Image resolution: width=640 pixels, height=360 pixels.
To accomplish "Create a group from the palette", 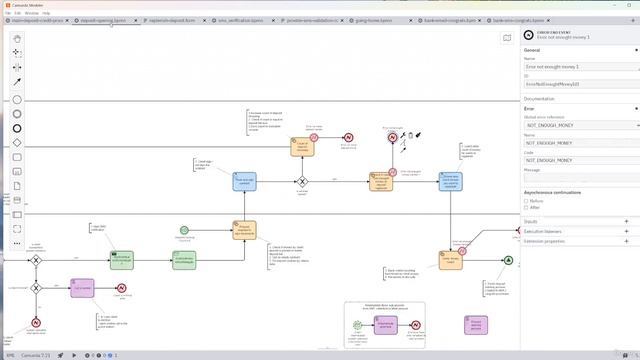I will 17,229.
